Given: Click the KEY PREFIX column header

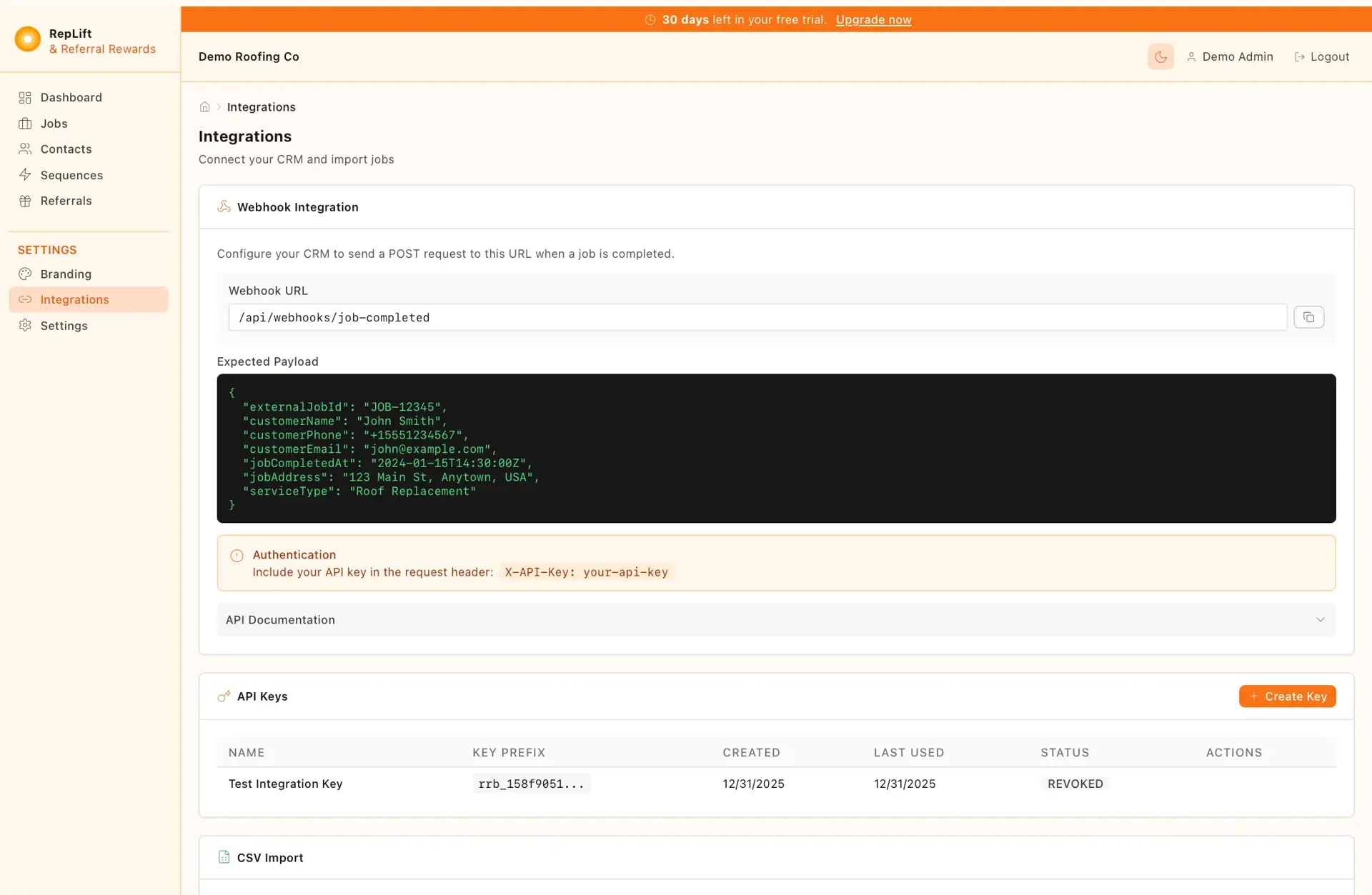Looking at the screenshot, I should click(x=508, y=753).
